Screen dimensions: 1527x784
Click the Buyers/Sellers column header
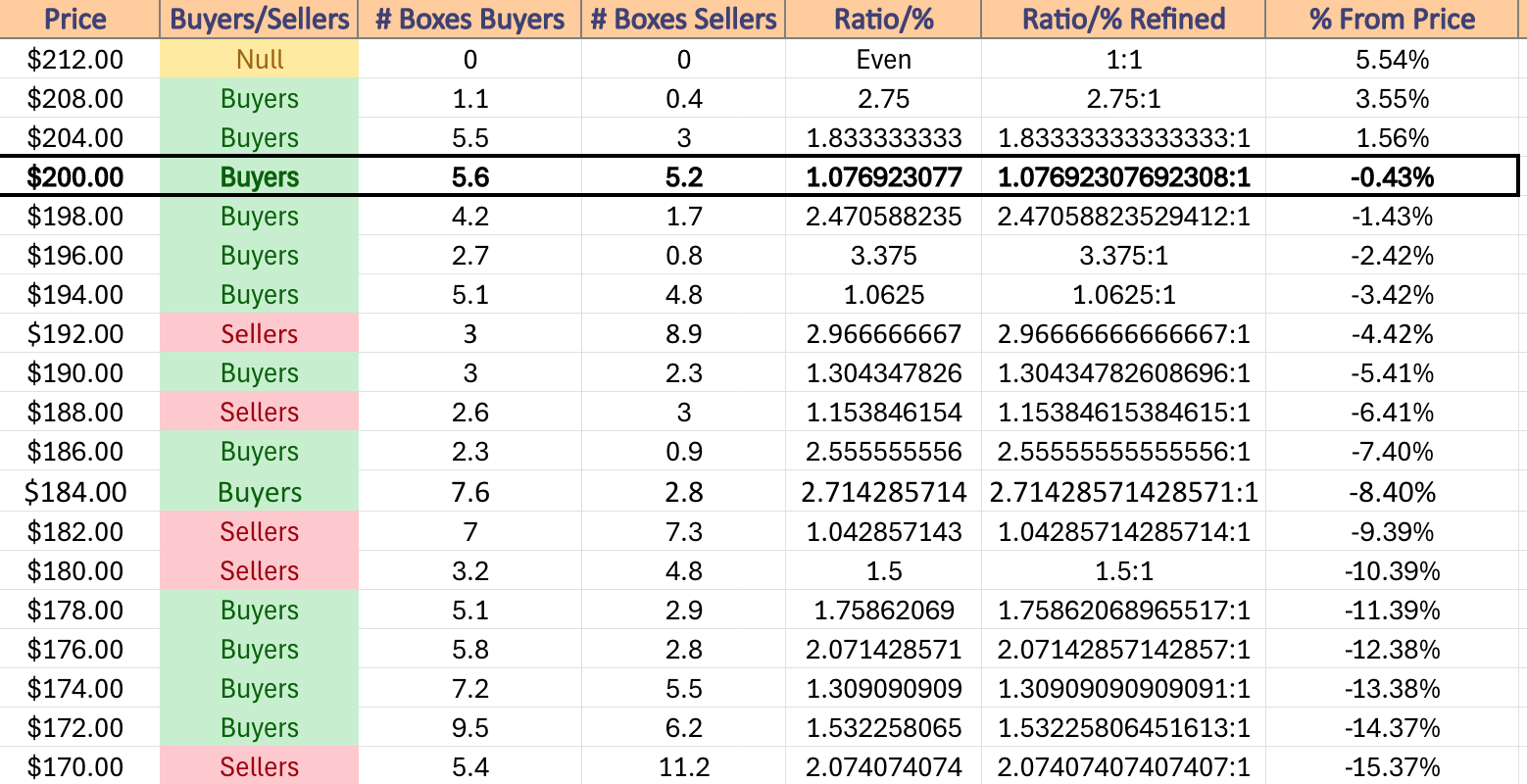click(260, 20)
